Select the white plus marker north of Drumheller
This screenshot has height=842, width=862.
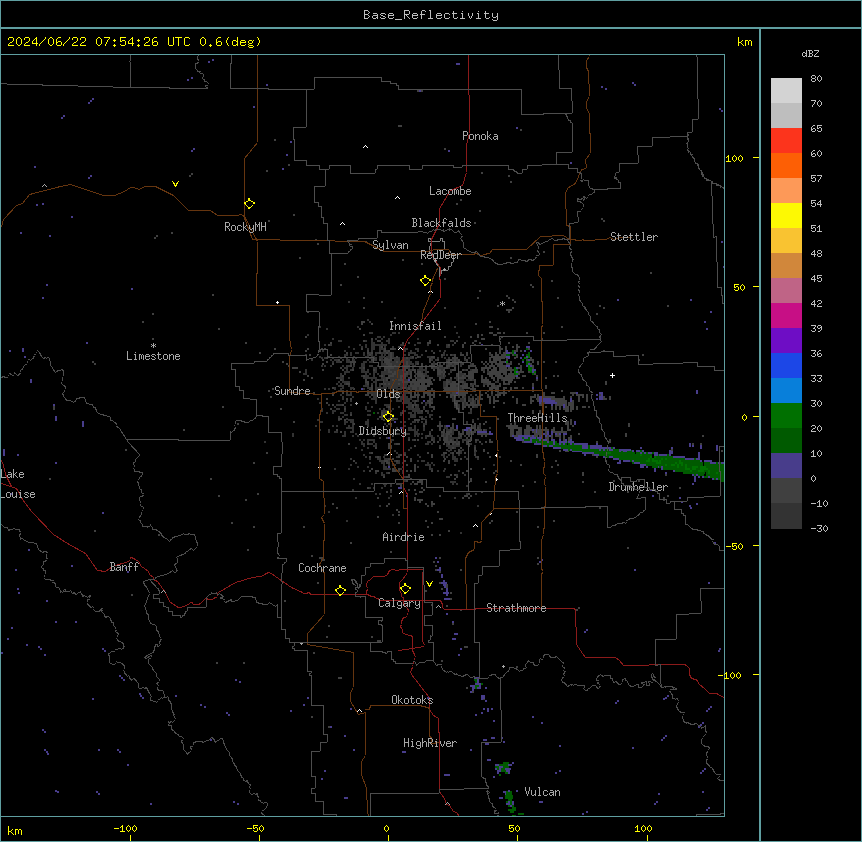612,375
